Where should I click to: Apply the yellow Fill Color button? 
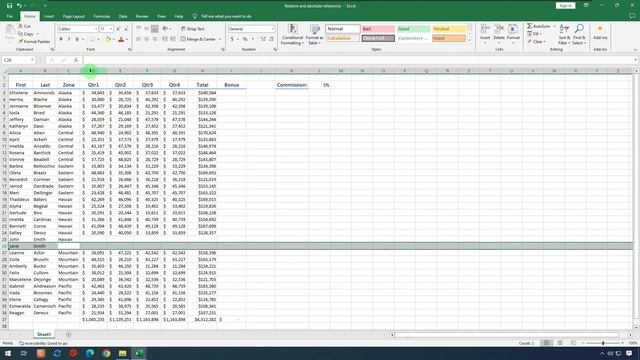pos(108,39)
